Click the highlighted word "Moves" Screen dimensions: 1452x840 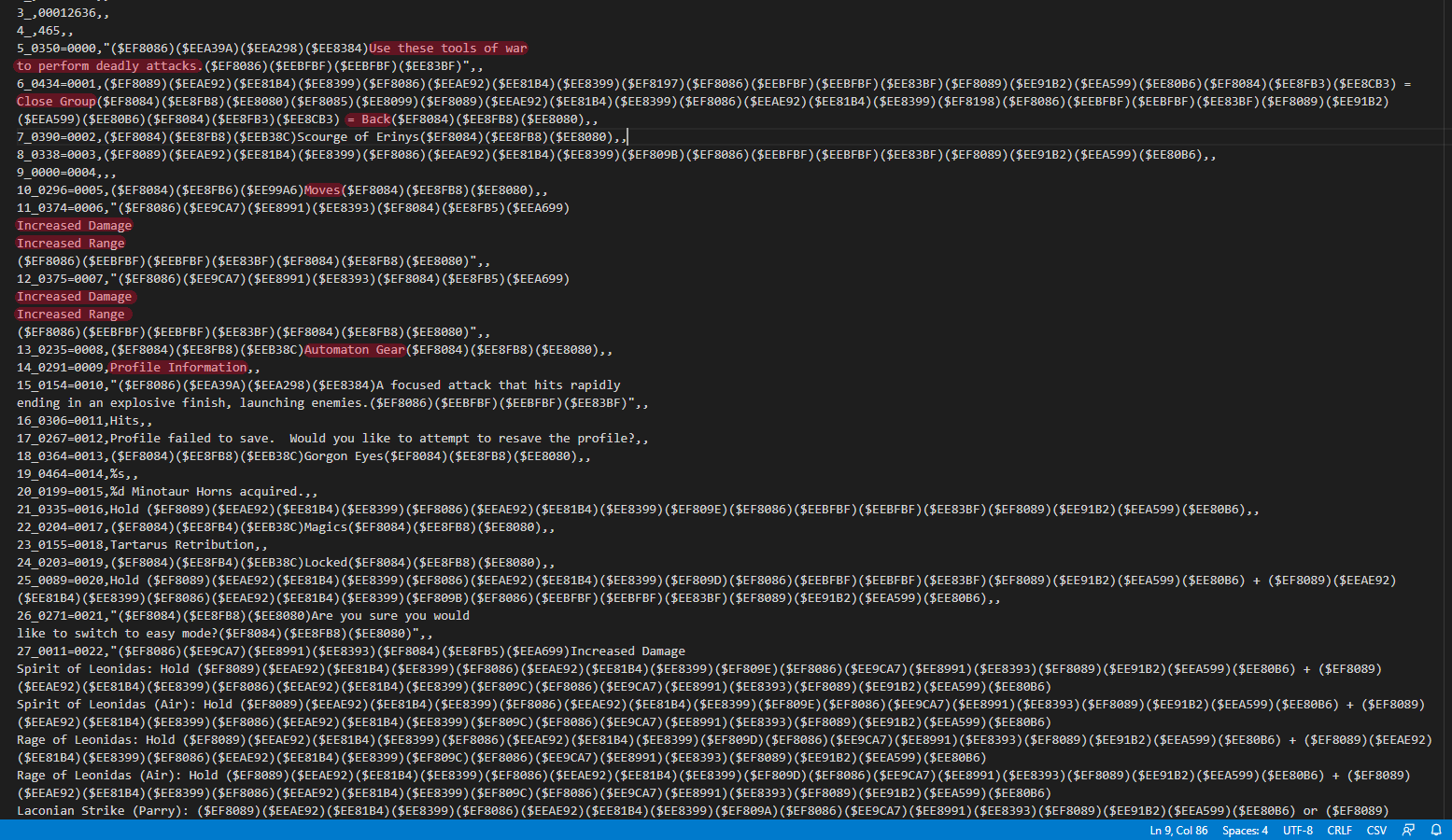322,190
